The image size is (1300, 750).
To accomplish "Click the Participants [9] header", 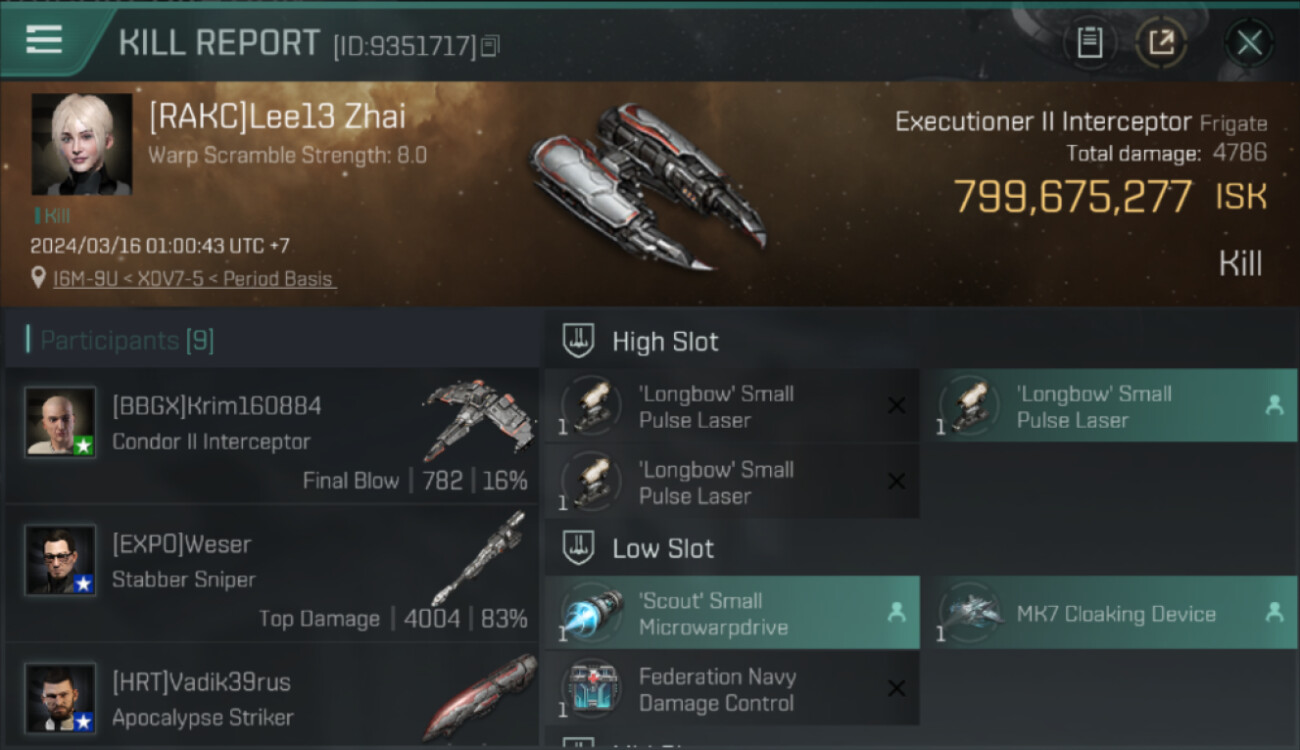I will coord(127,340).
